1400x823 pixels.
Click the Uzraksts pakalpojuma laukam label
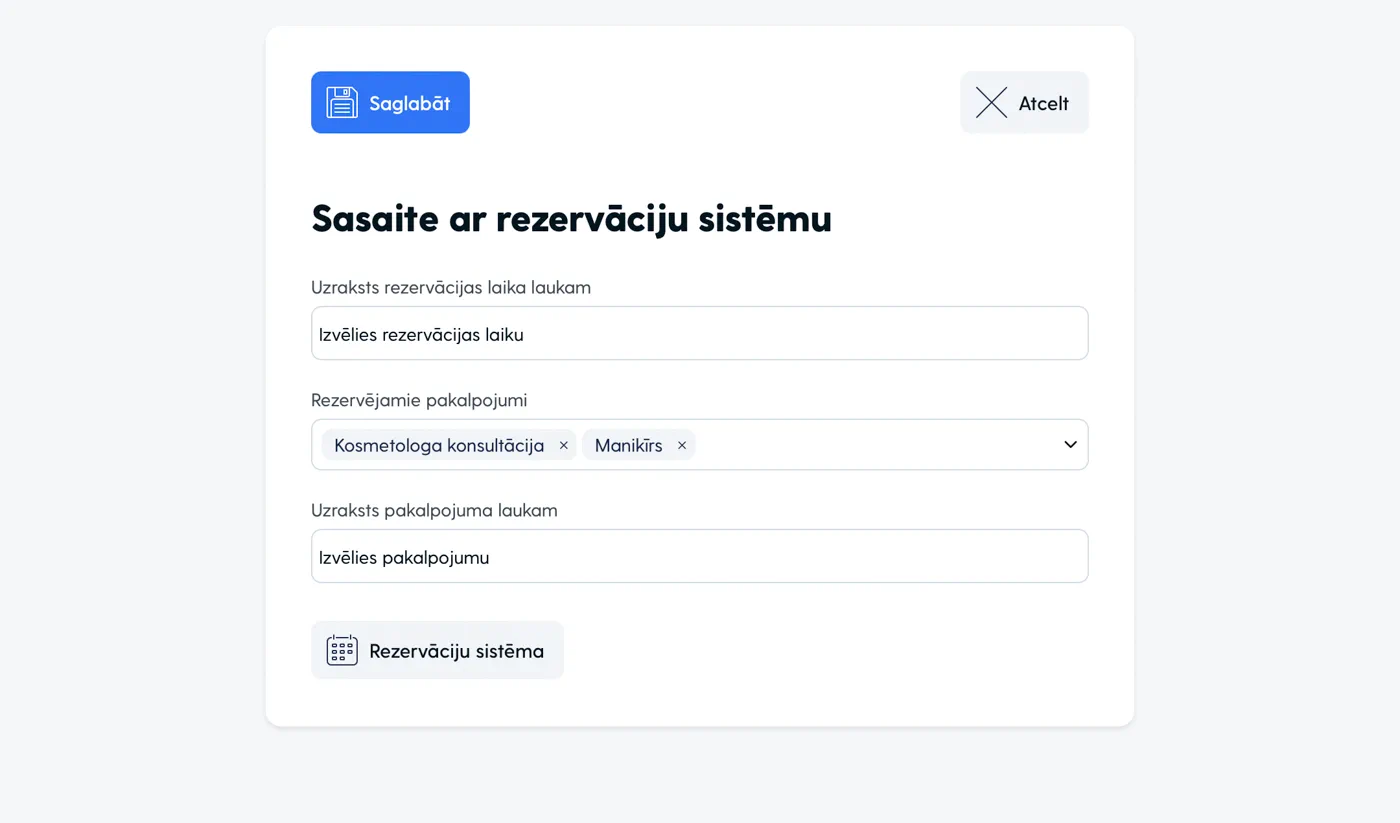[434, 510]
